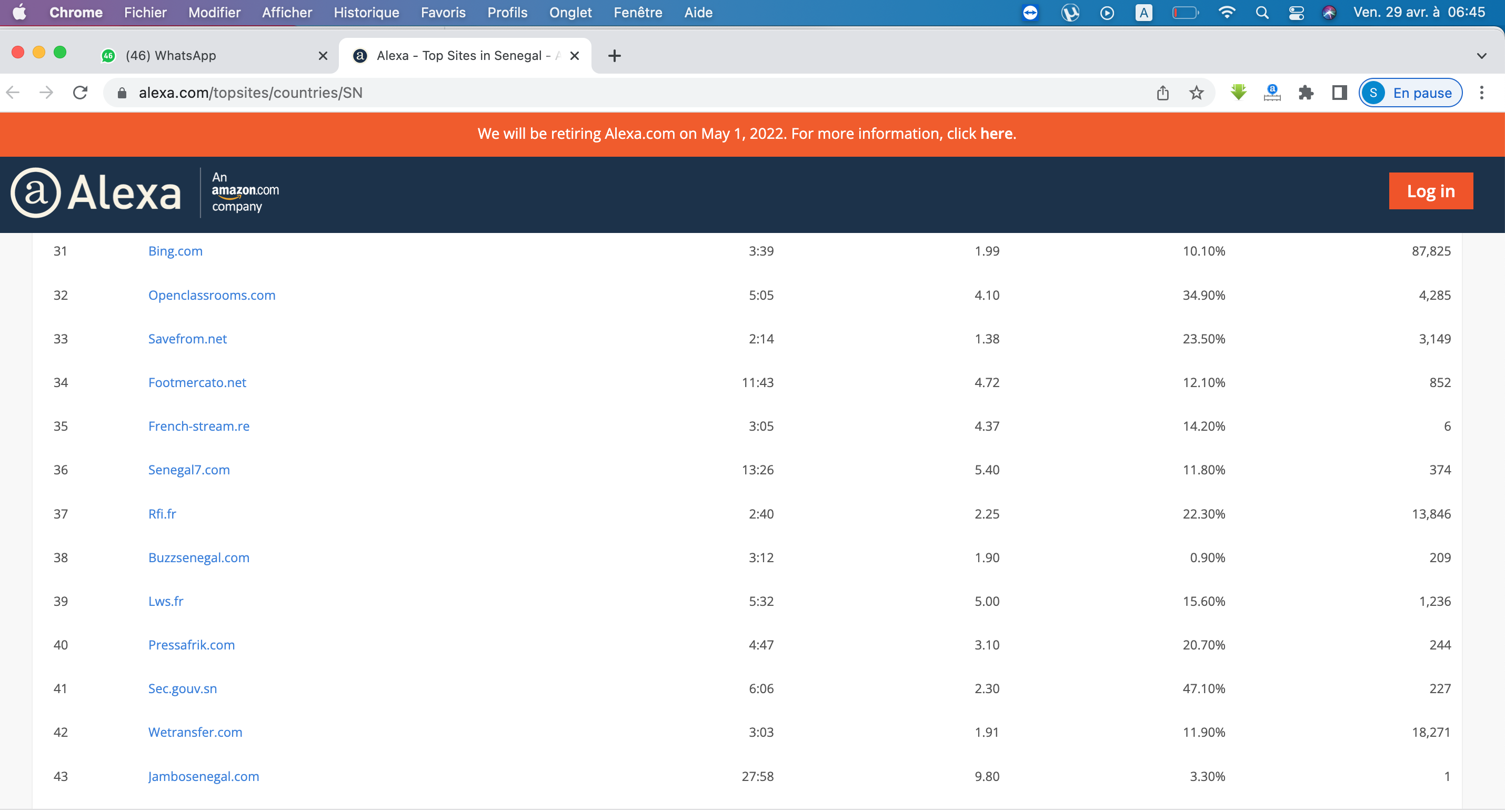Open Spotlight search
1505x812 pixels.
pyautogui.click(x=1261, y=12)
